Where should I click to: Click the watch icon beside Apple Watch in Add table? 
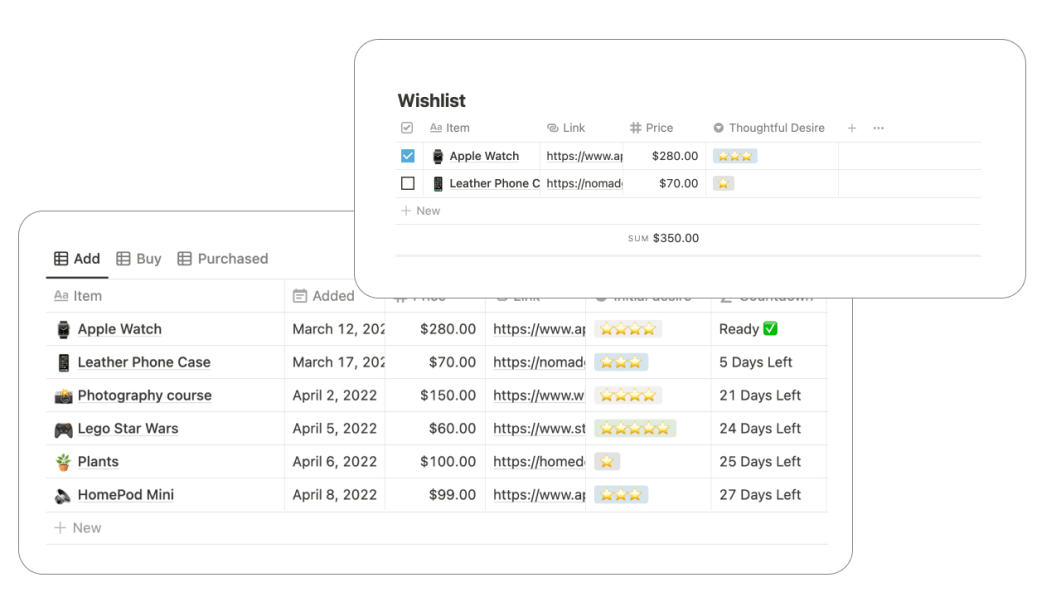pyautogui.click(x=63, y=330)
